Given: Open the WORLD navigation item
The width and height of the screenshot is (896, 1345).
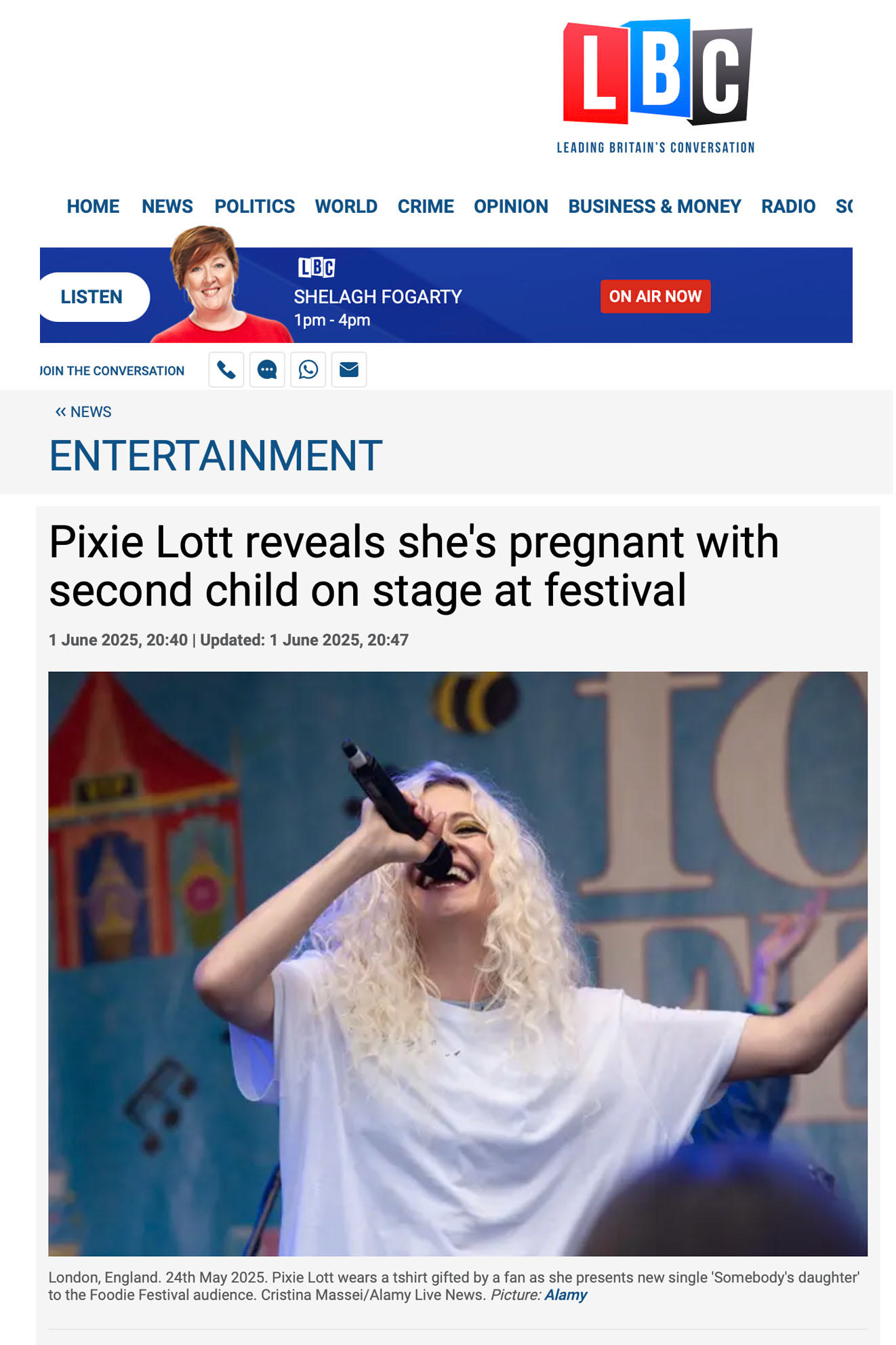Looking at the screenshot, I should click(x=346, y=206).
